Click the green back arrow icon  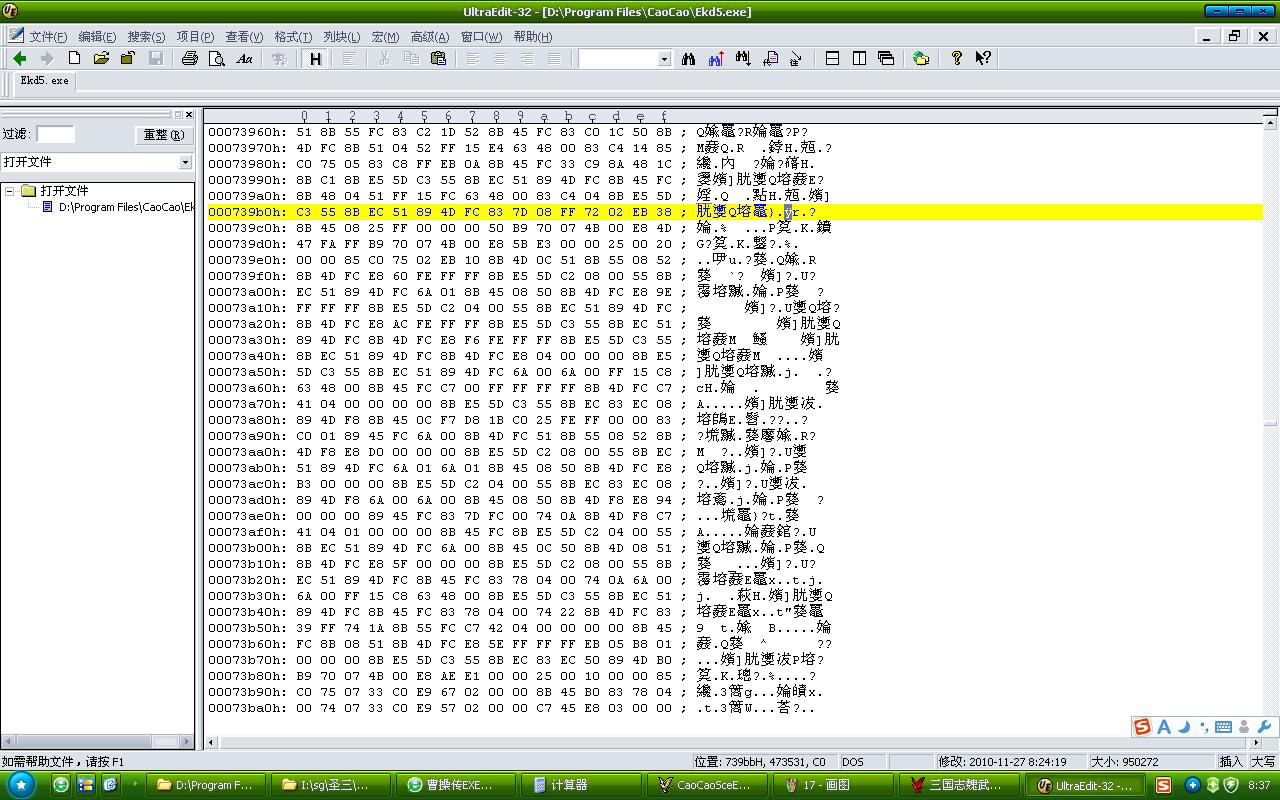pos(19,59)
